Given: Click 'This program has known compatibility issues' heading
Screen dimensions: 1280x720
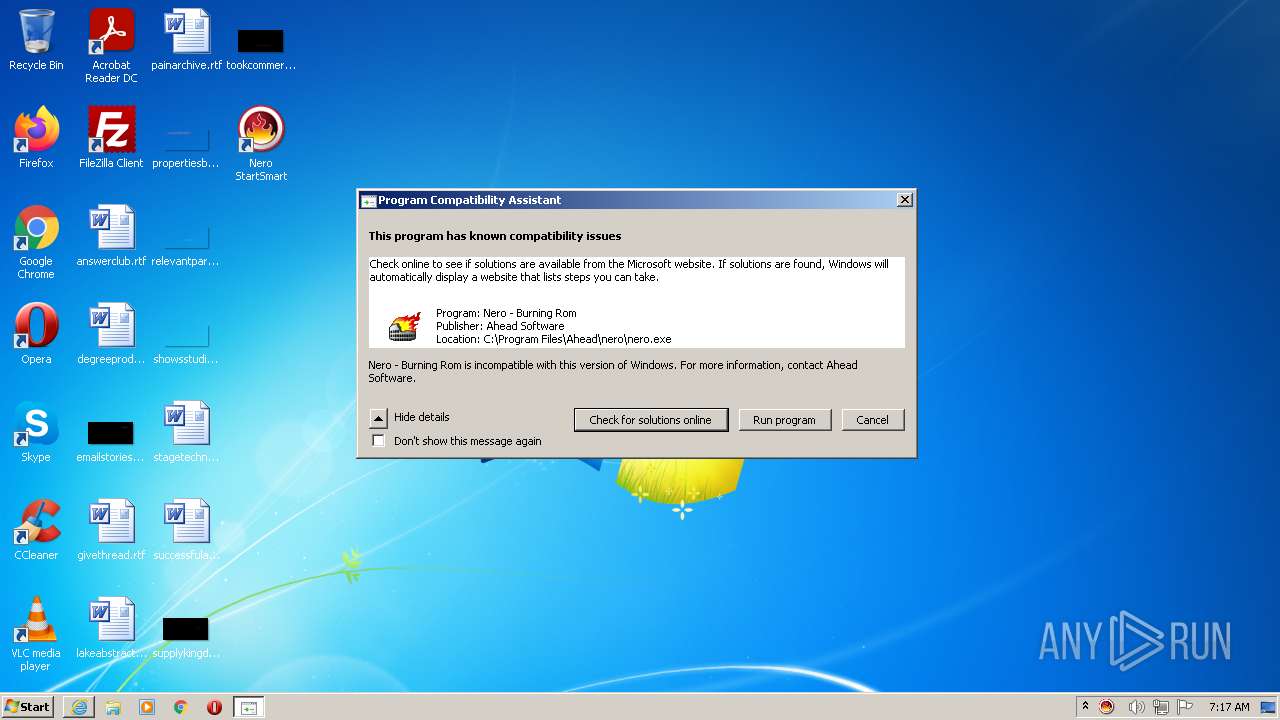Looking at the screenshot, I should [x=495, y=236].
